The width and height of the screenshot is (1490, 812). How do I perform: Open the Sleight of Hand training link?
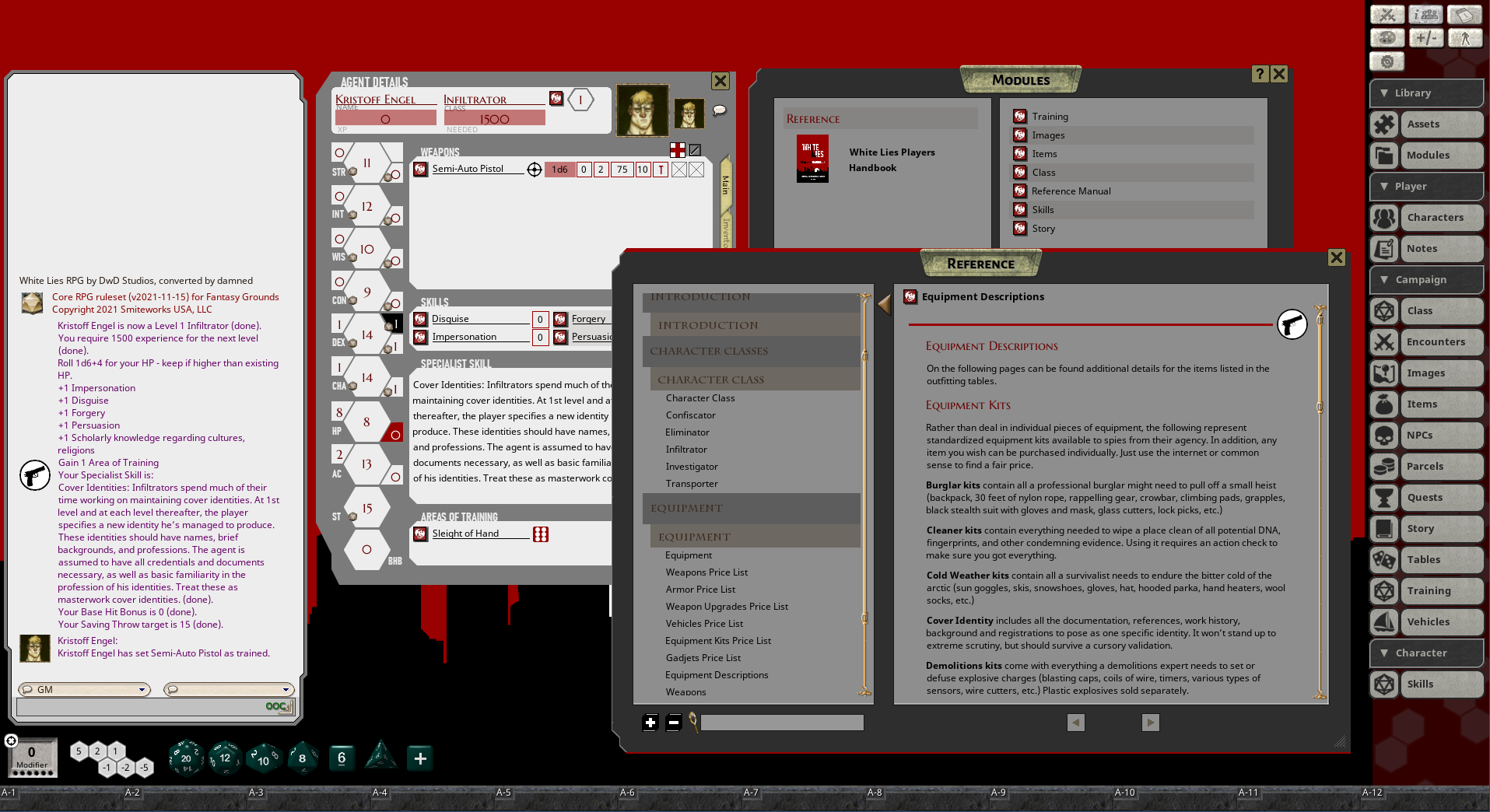tap(465, 534)
